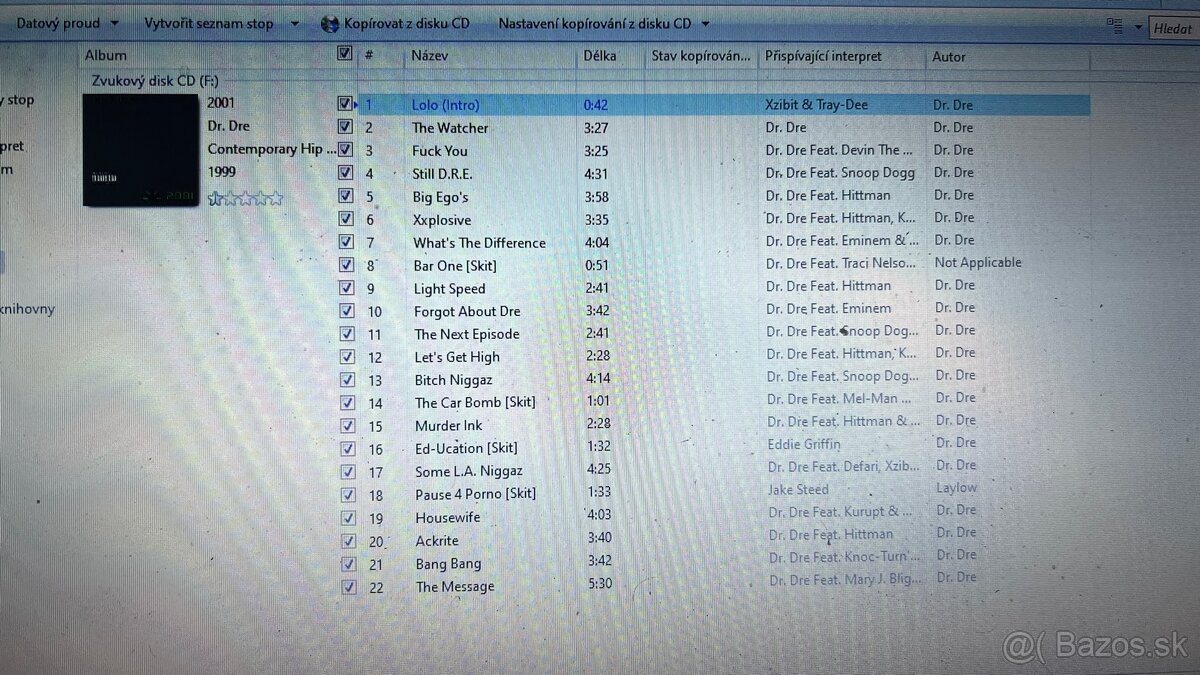Viewport: 1200px width, 675px height.
Task: Sort tracks by the Autor column
Action: (x=949, y=57)
